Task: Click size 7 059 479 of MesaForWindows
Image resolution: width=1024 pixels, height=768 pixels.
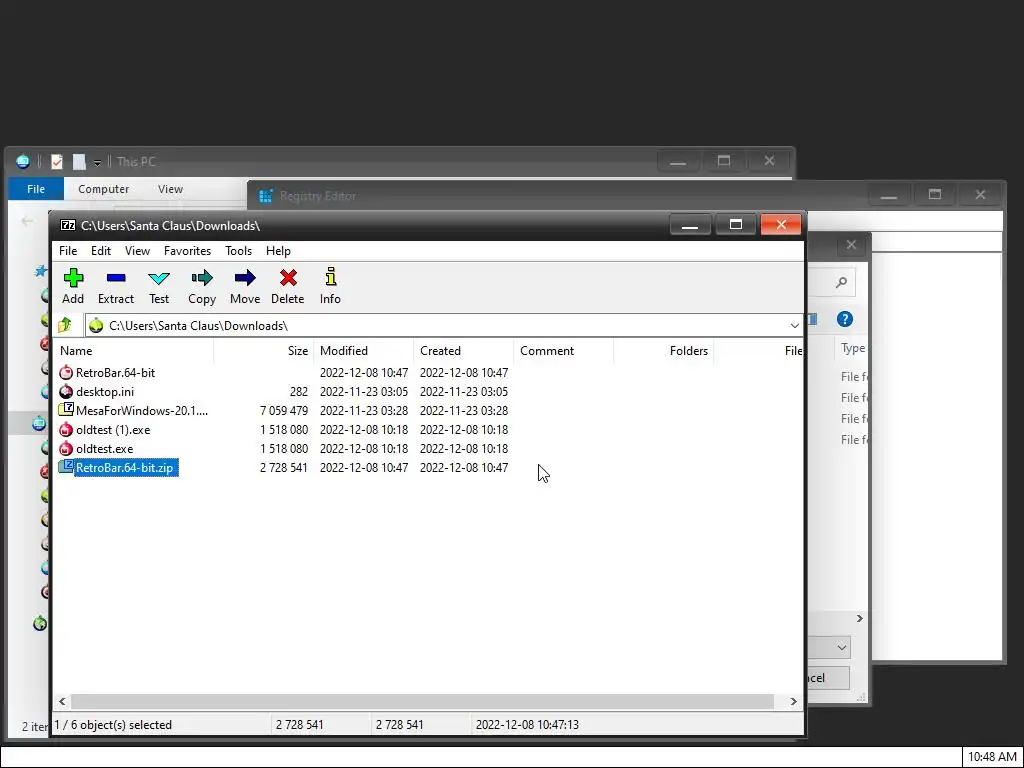Action: pos(283,411)
